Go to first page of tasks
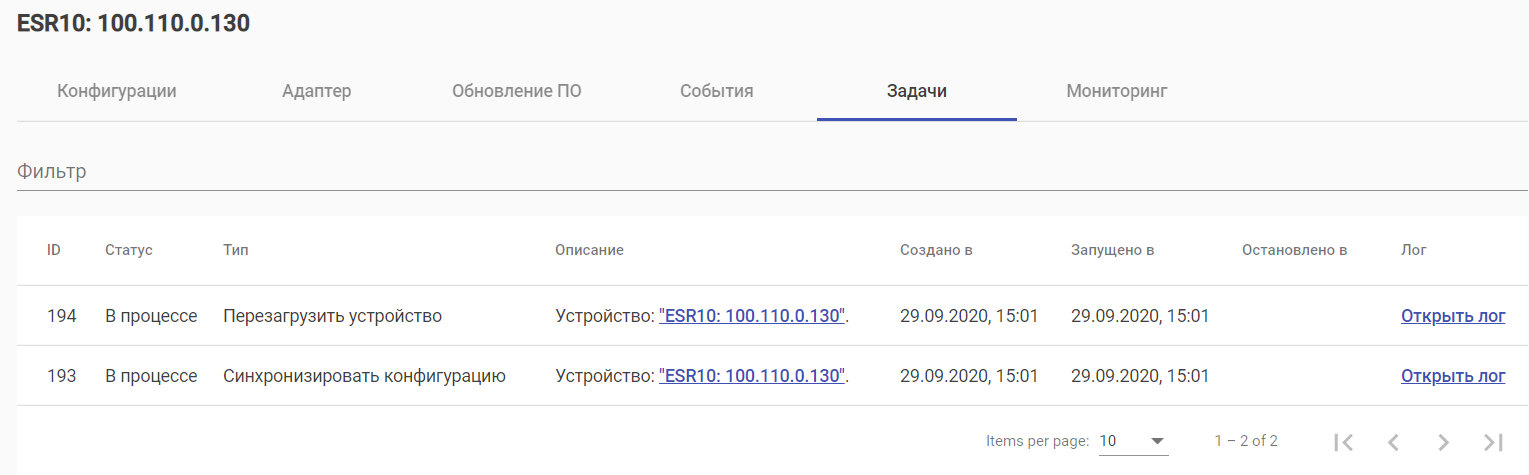 pos(1344,442)
